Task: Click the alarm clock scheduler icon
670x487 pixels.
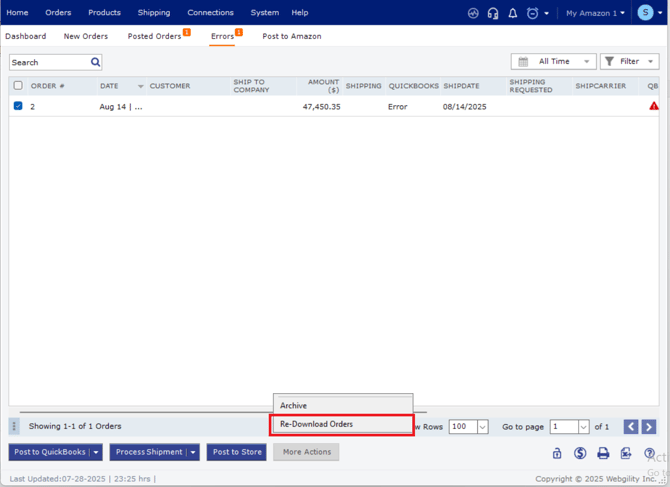Action: tap(533, 13)
